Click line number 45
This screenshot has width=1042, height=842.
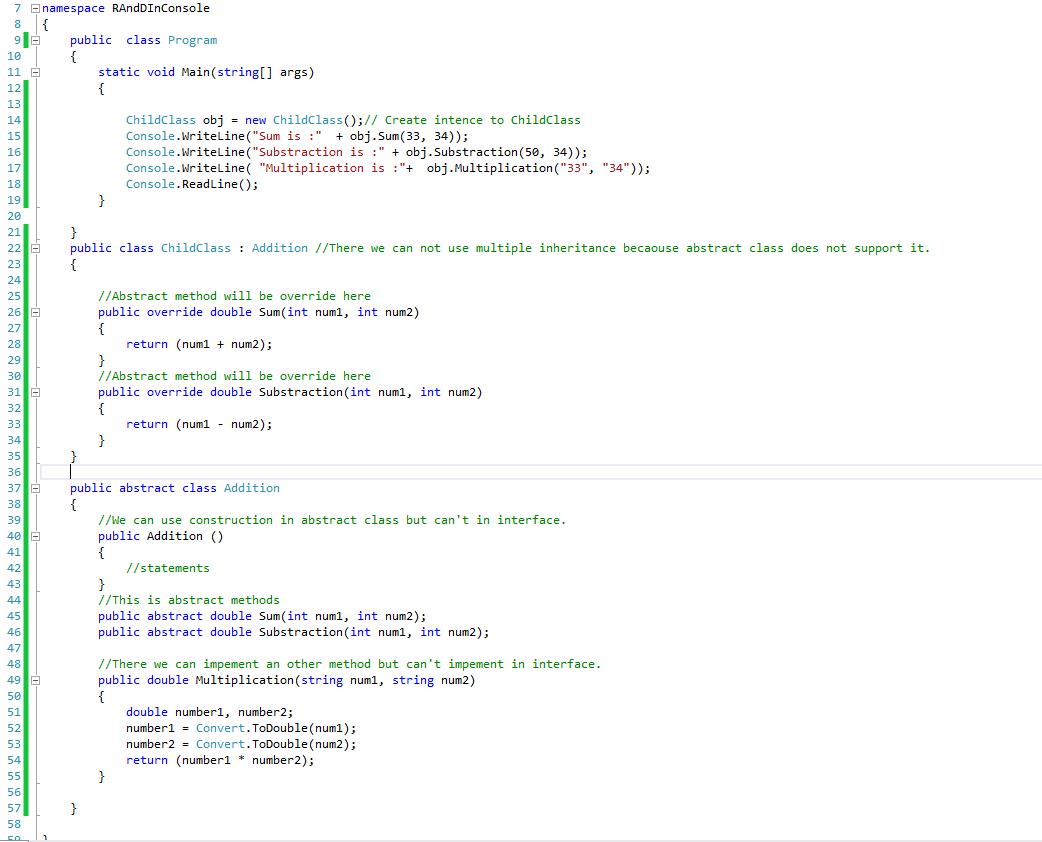point(13,616)
